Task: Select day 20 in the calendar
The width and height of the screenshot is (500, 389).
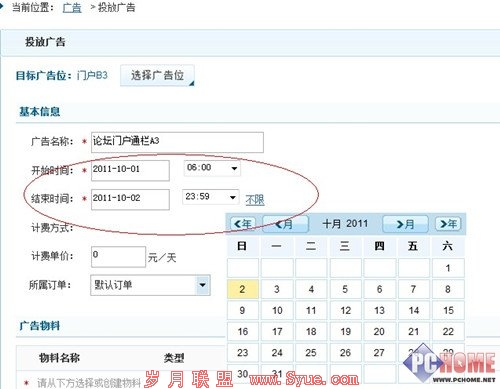Action: pyautogui.click(x=379, y=331)
